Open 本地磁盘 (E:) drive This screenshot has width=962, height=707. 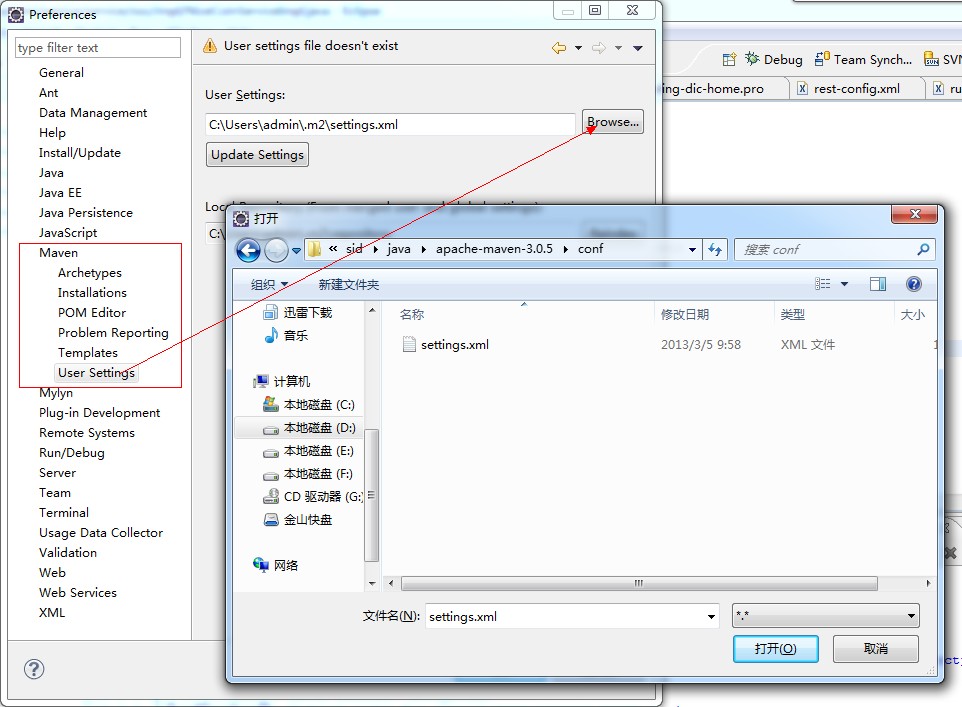[309, 451]
